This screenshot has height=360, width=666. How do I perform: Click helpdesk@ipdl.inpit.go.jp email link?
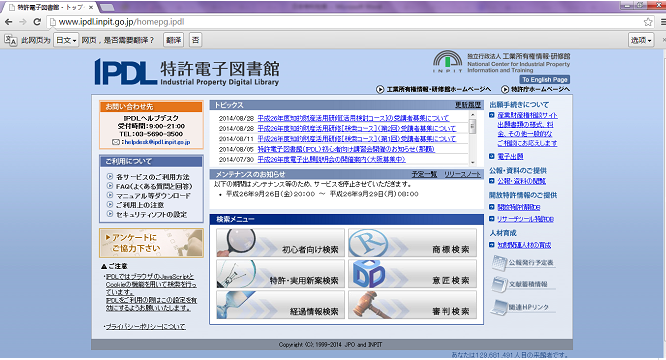[x=157, y=142]
